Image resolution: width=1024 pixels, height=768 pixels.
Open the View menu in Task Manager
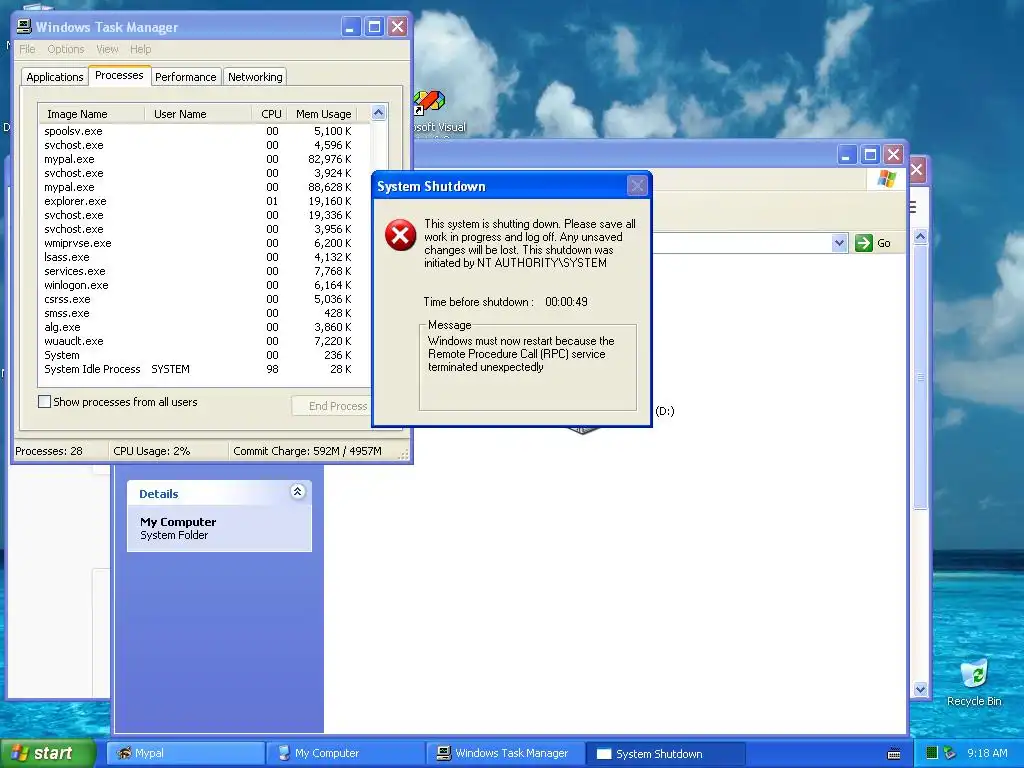point(107,49)
